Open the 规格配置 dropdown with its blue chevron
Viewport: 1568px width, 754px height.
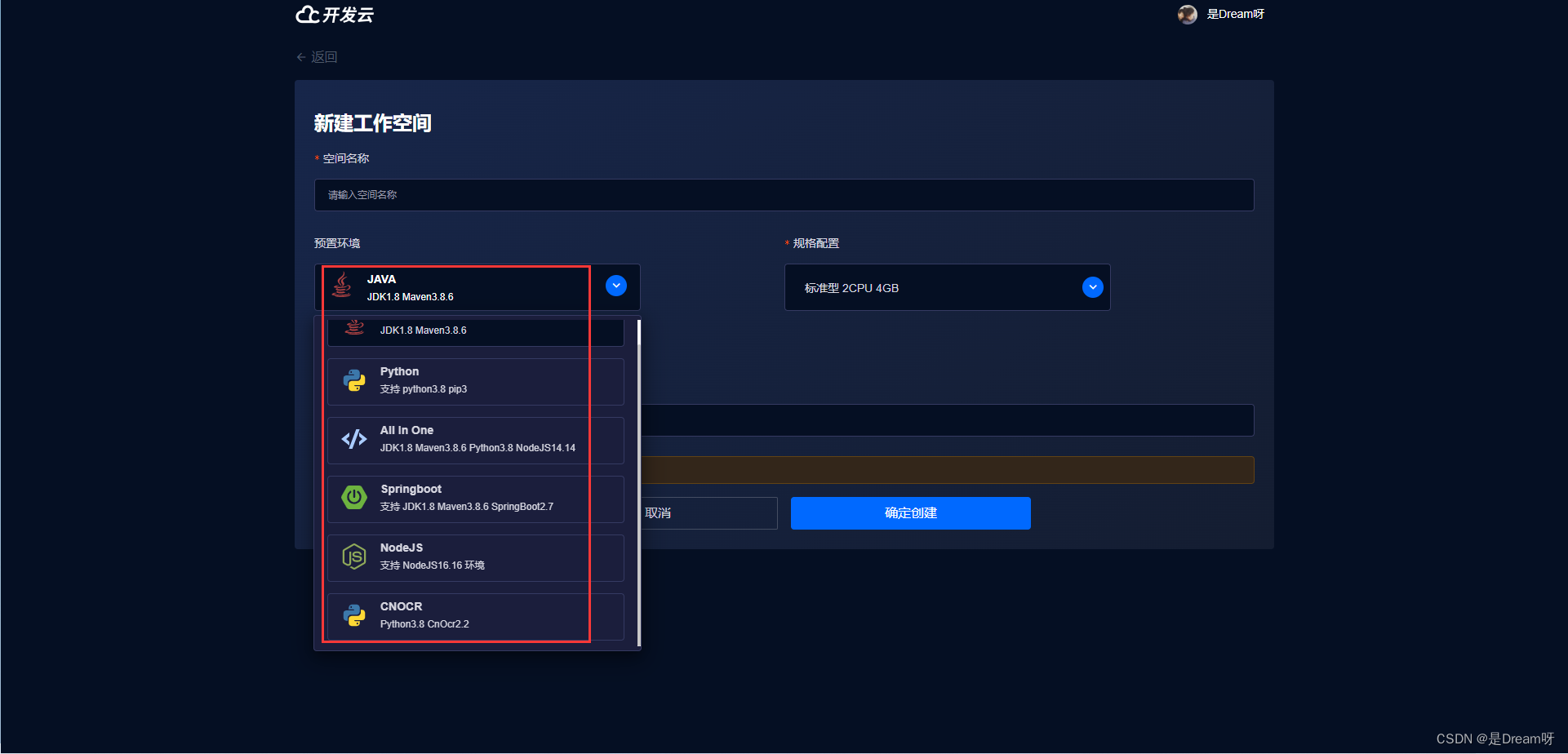tap(1092, 287)
